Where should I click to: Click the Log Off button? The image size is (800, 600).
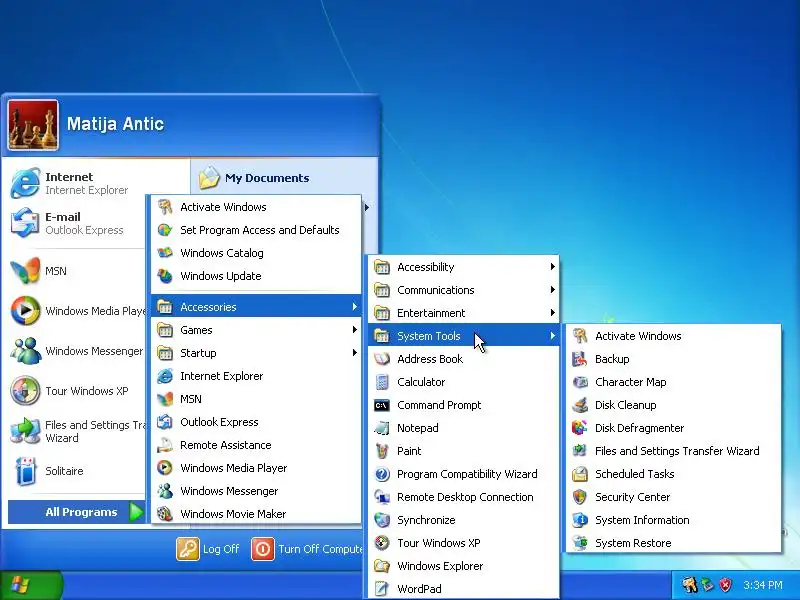coord(208,549)
